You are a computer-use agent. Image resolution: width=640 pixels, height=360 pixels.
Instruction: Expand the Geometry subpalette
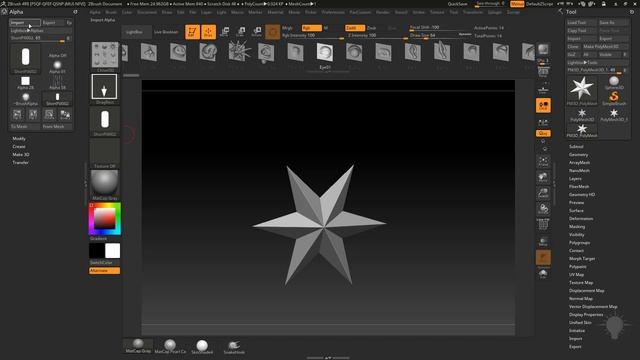578,155
